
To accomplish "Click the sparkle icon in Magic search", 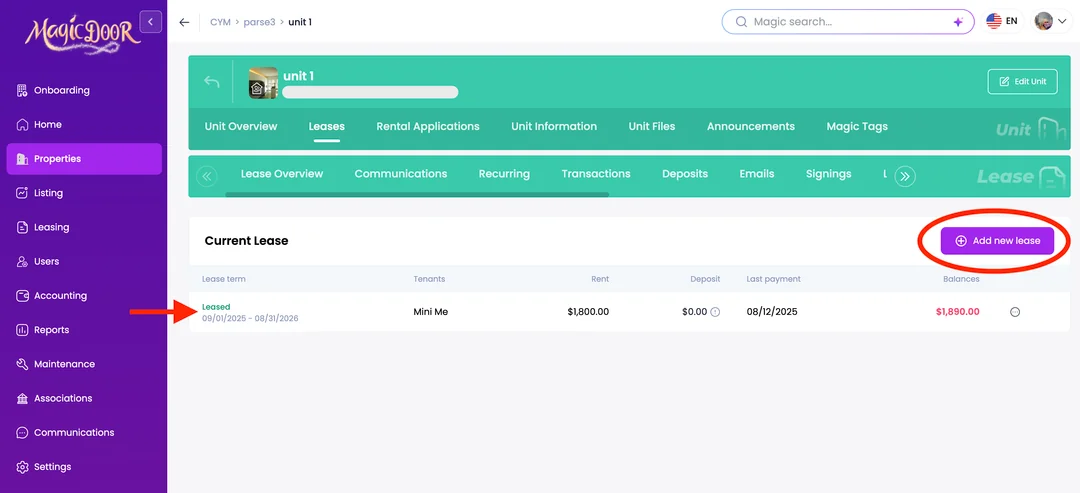I will click(957, 22).
